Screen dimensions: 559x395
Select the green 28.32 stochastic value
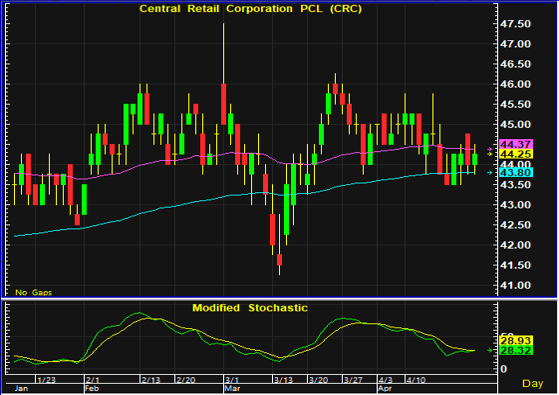(516, 350)
